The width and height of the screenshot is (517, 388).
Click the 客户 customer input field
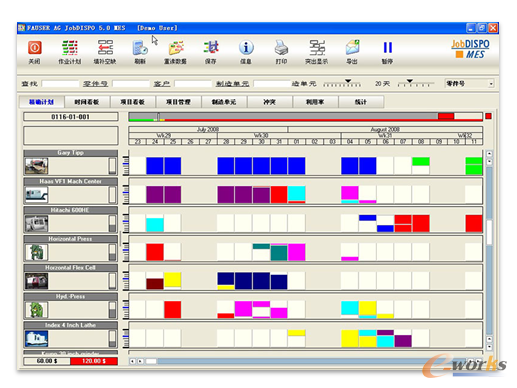click(193, 84)
